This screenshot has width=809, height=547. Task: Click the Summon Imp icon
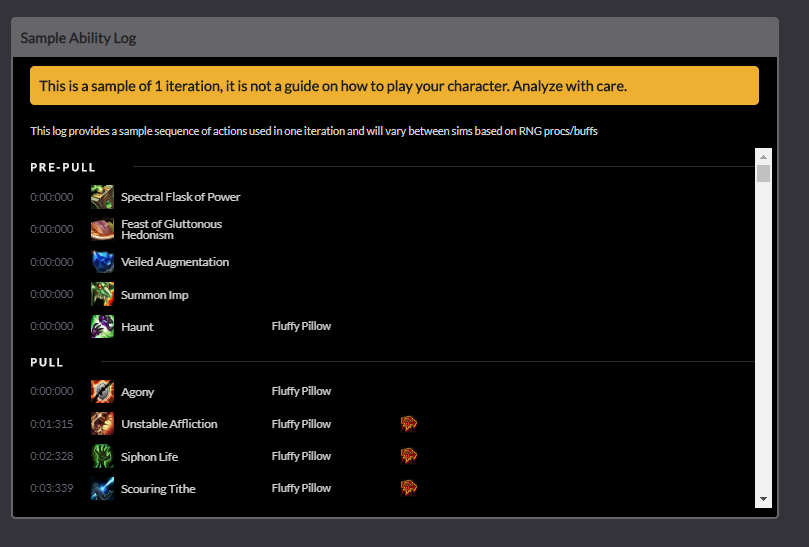[102, 294]
